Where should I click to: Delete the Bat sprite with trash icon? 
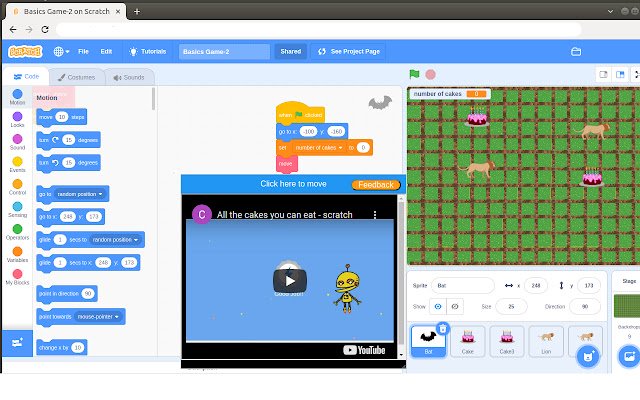(443, 329)
